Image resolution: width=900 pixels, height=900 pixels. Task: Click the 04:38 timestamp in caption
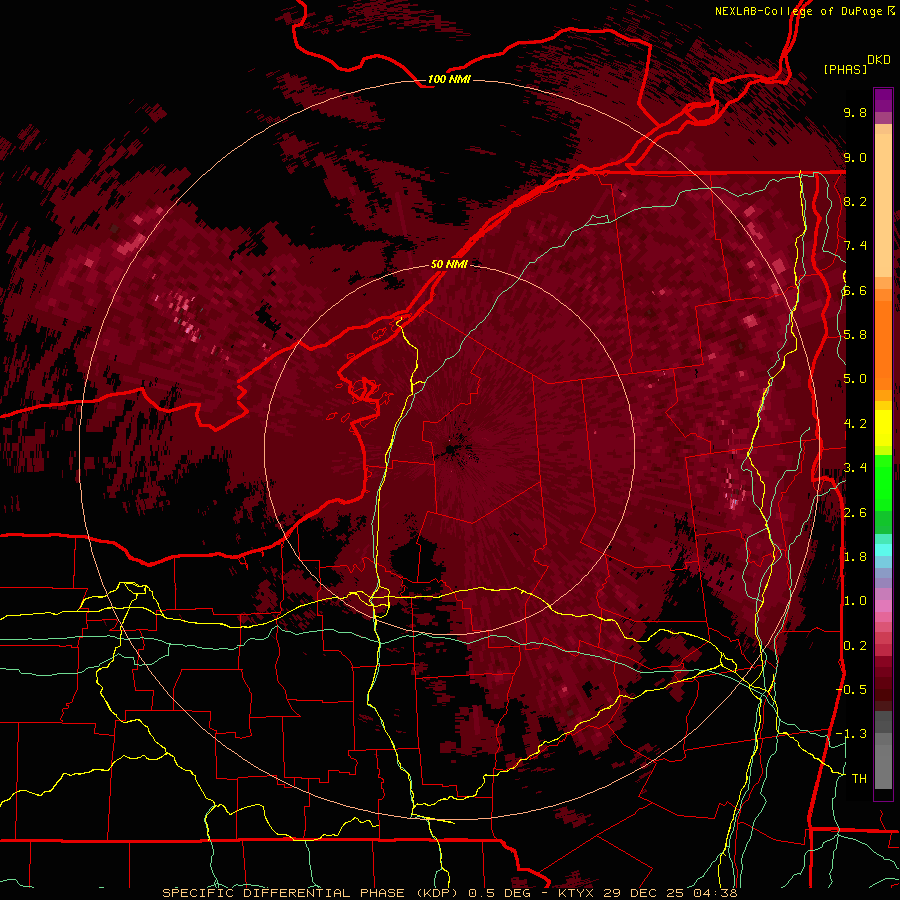point(714,893)
